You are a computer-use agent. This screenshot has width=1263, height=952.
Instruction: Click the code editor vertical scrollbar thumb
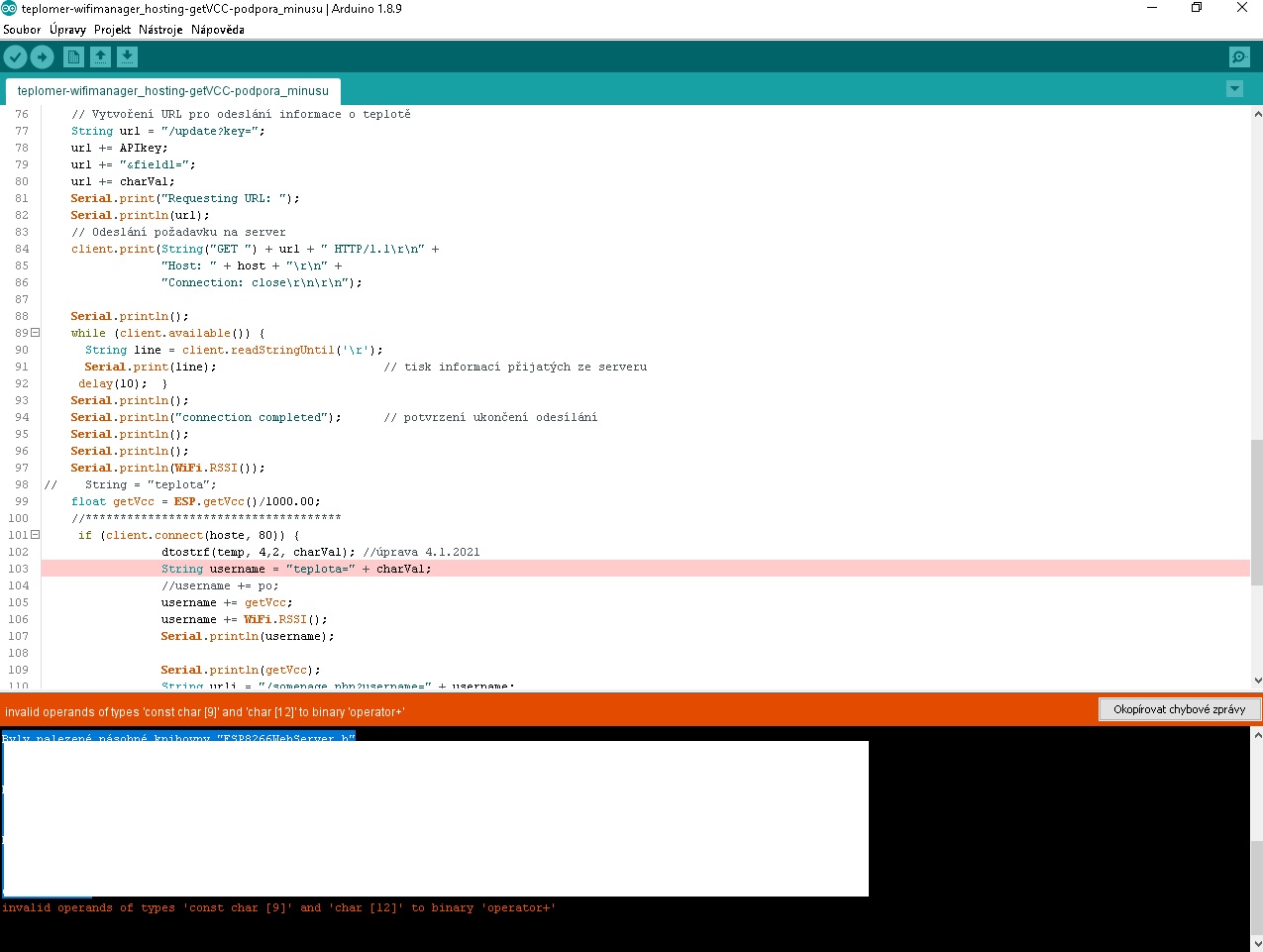coord(1256,512)
